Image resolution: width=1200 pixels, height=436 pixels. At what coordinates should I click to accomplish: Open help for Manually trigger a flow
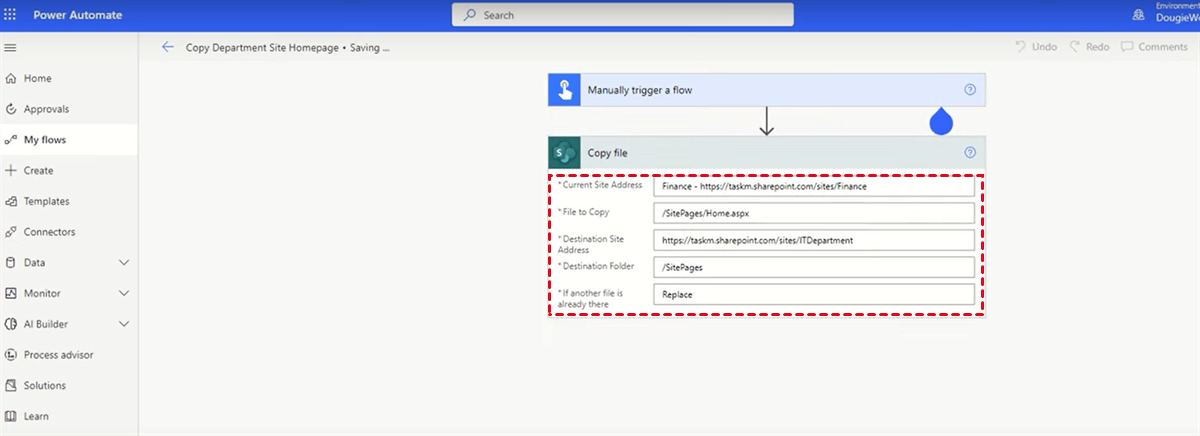click(970, 90)
